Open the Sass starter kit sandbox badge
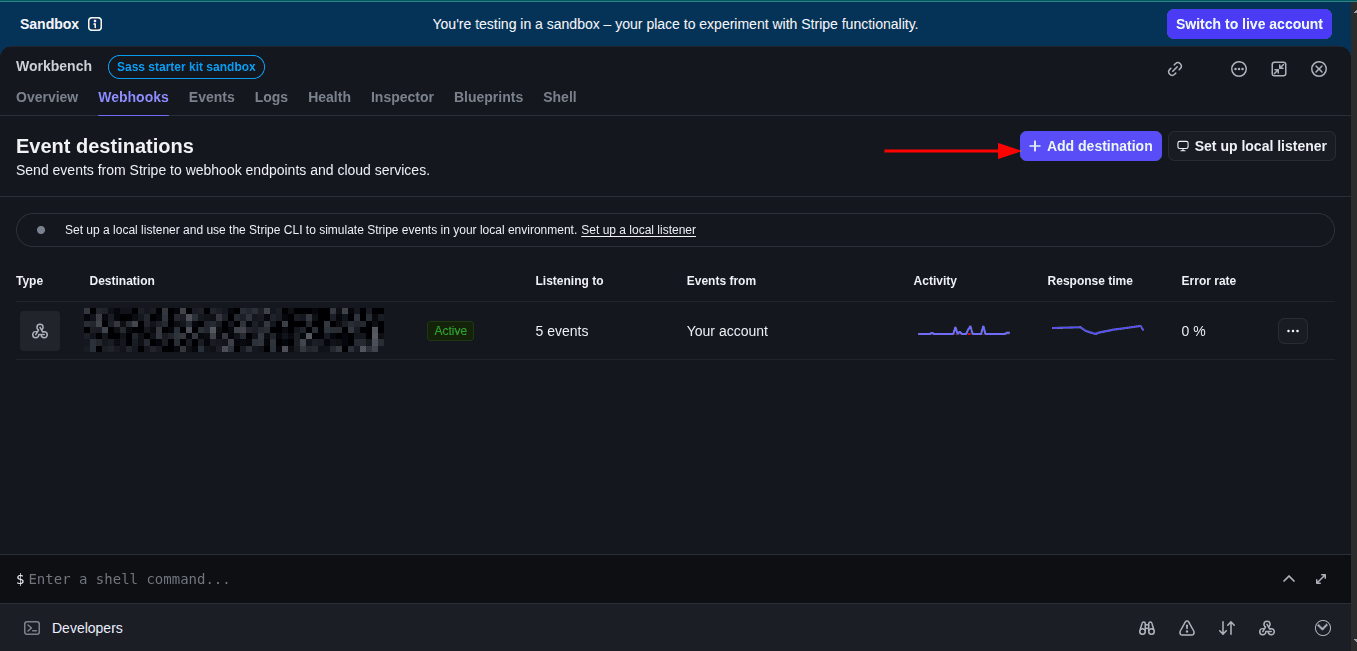Image resolution: width=1357 pixels, height=651 pixels. coord(186,67)
